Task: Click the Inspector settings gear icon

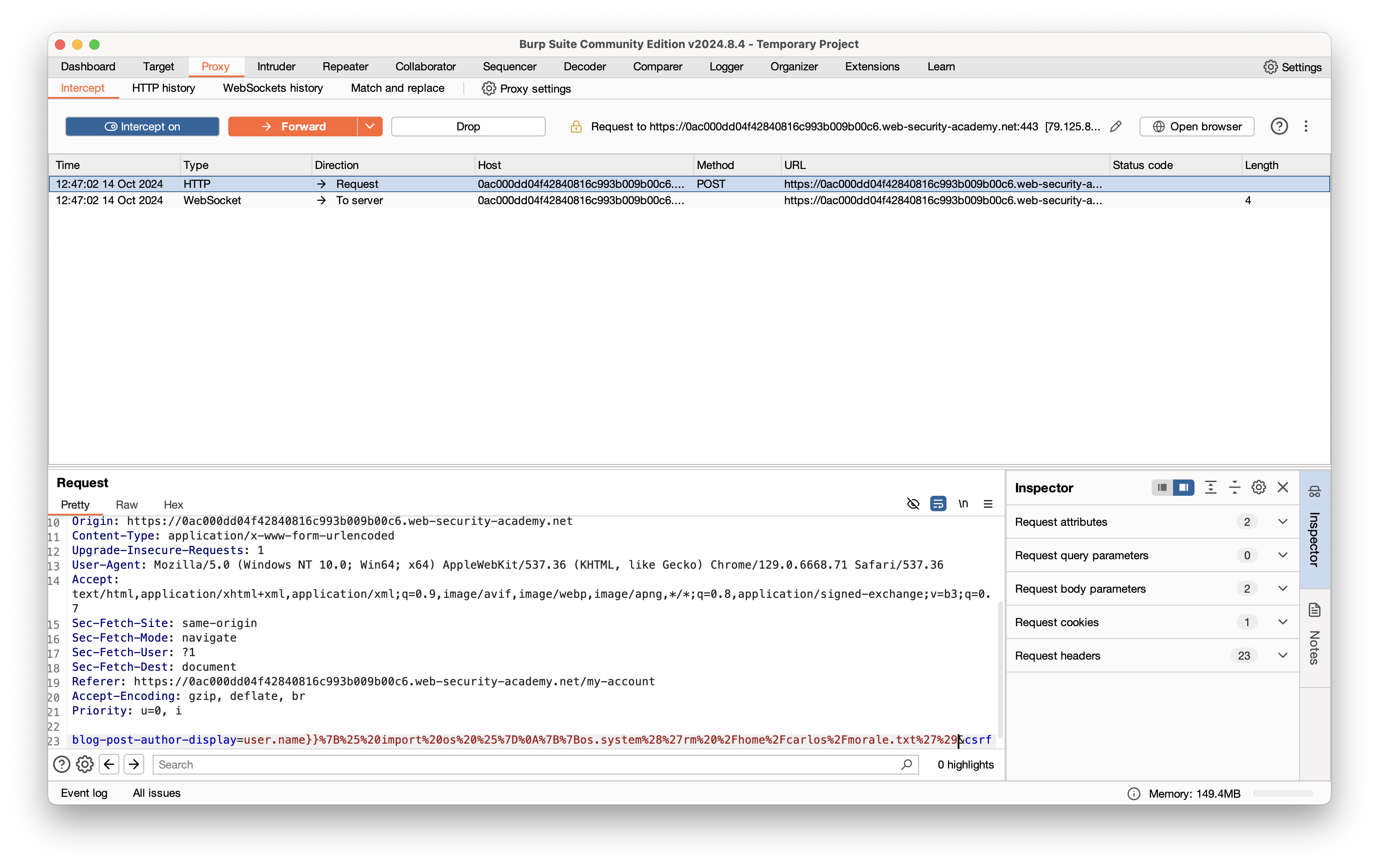Action: click(1258, 487)
